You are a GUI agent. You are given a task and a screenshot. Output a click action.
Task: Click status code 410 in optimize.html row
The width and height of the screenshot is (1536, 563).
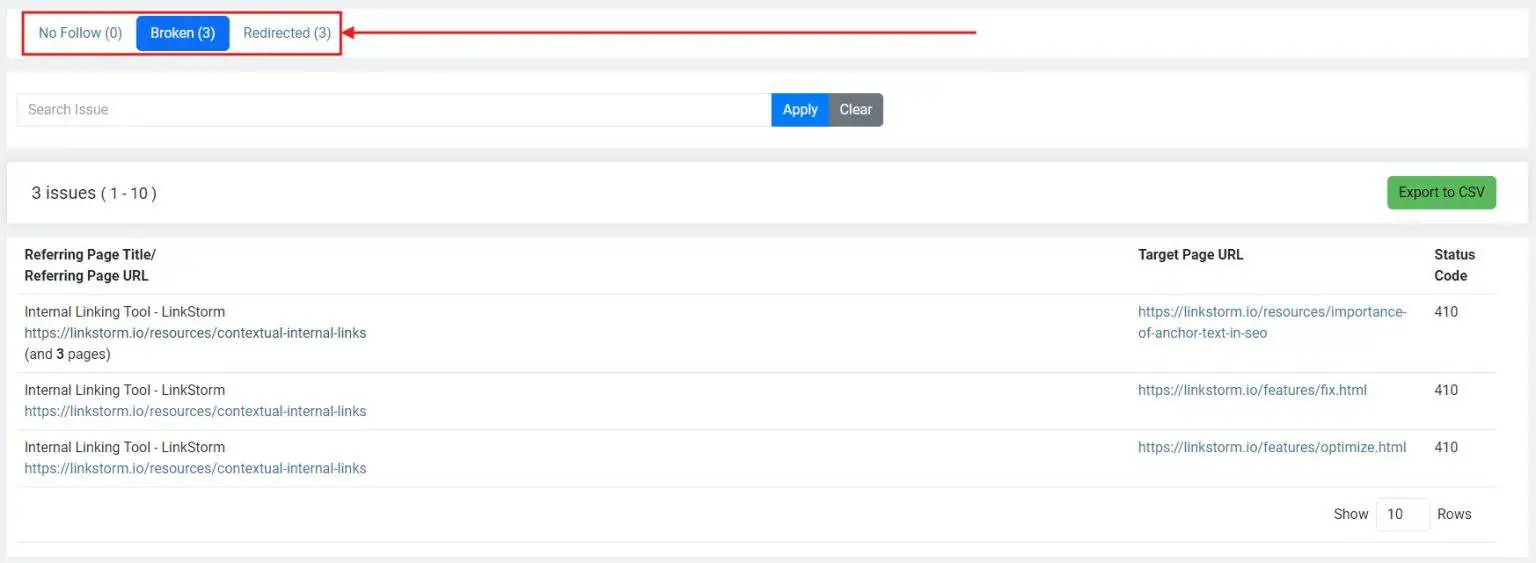tap(1446, 447)
